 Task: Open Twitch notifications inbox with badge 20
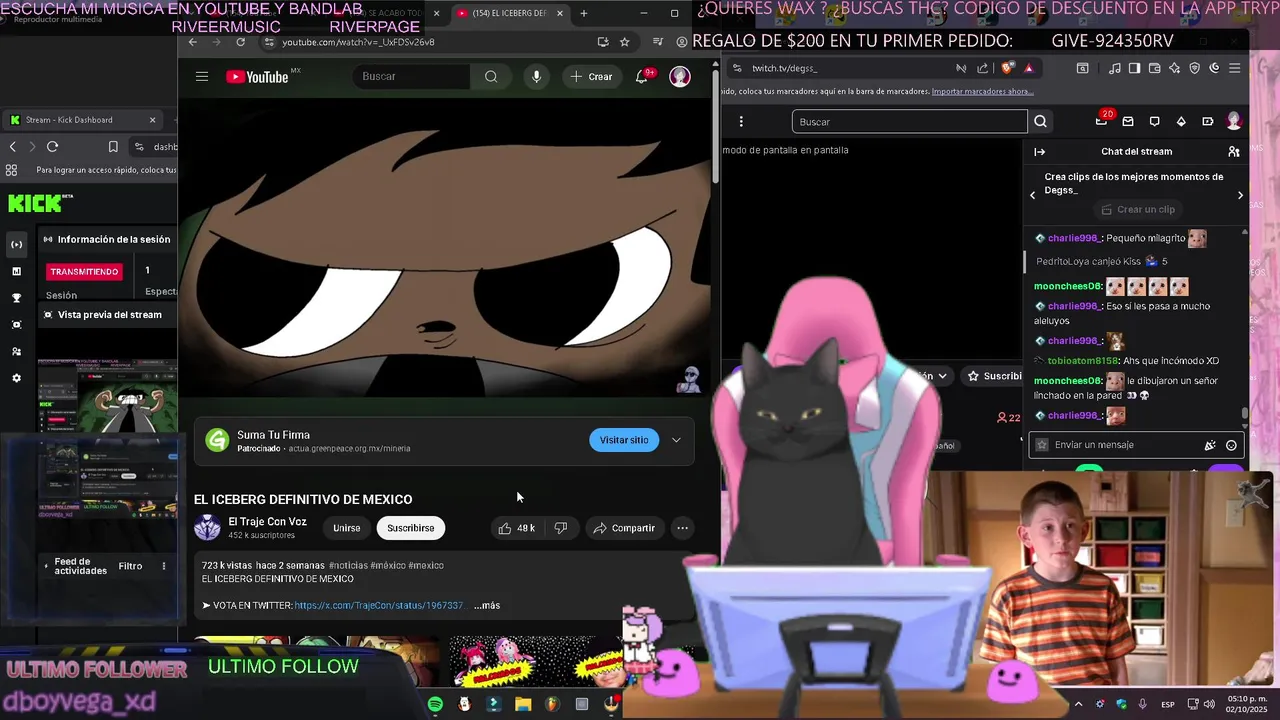1102,120
